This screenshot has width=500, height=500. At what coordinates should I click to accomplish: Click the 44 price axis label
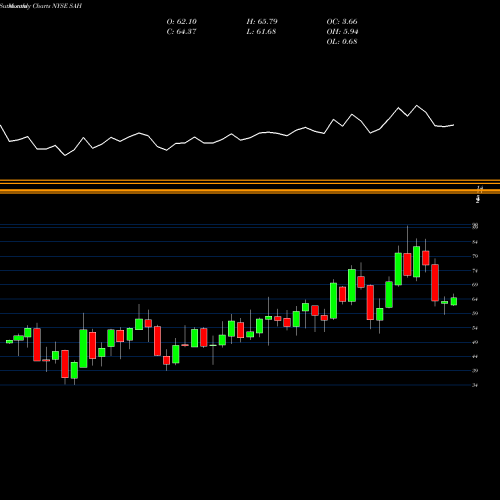pyautogui.click(x=475, y=356)
